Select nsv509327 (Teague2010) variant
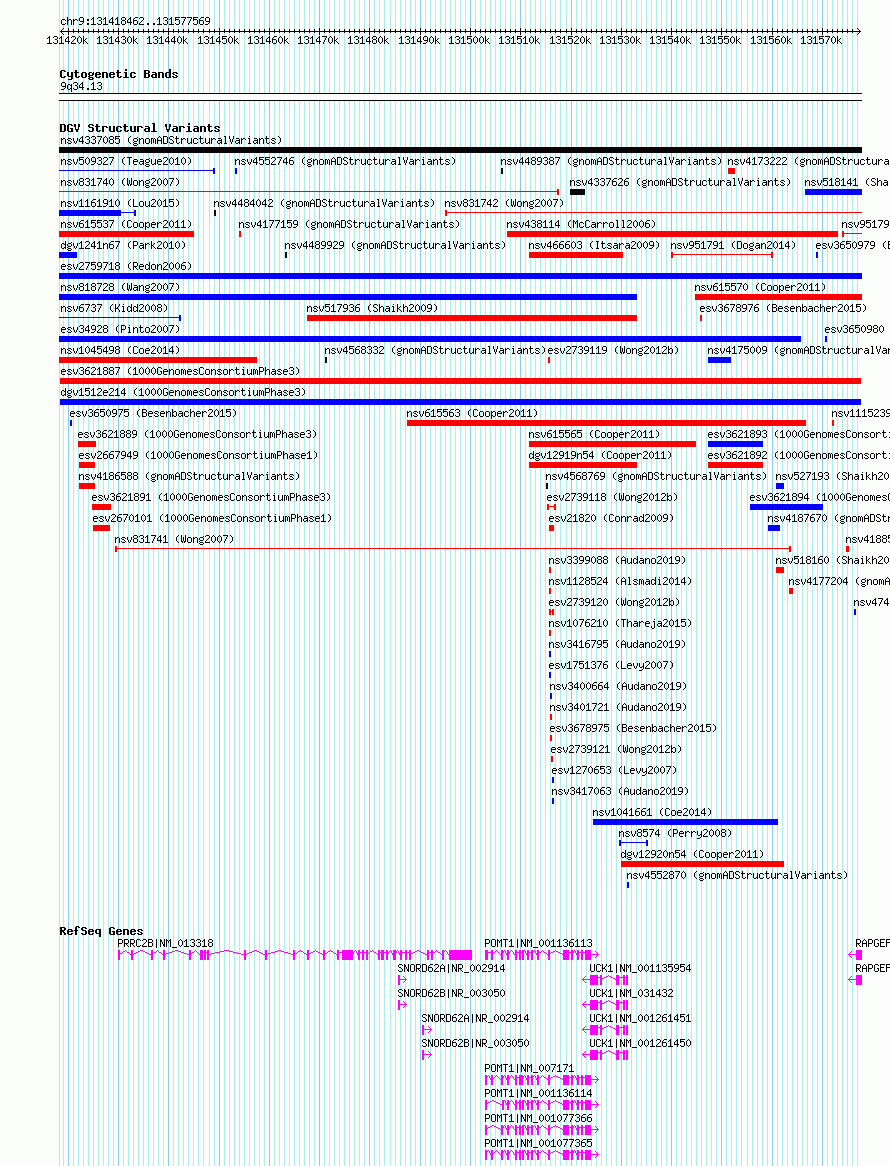 click(126, 161)
